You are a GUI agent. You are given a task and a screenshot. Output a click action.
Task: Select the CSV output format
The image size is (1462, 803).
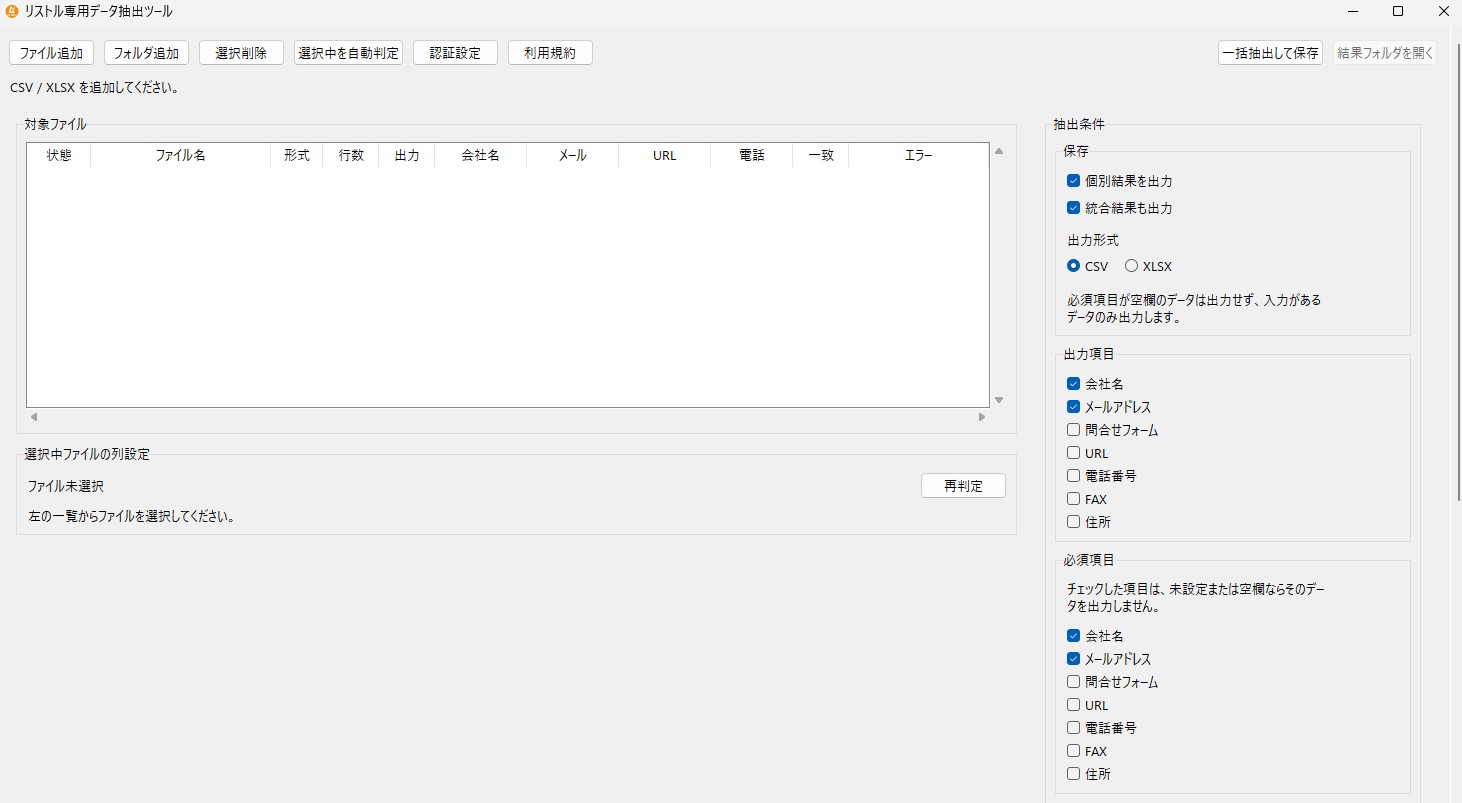[x=1073, y=266]
